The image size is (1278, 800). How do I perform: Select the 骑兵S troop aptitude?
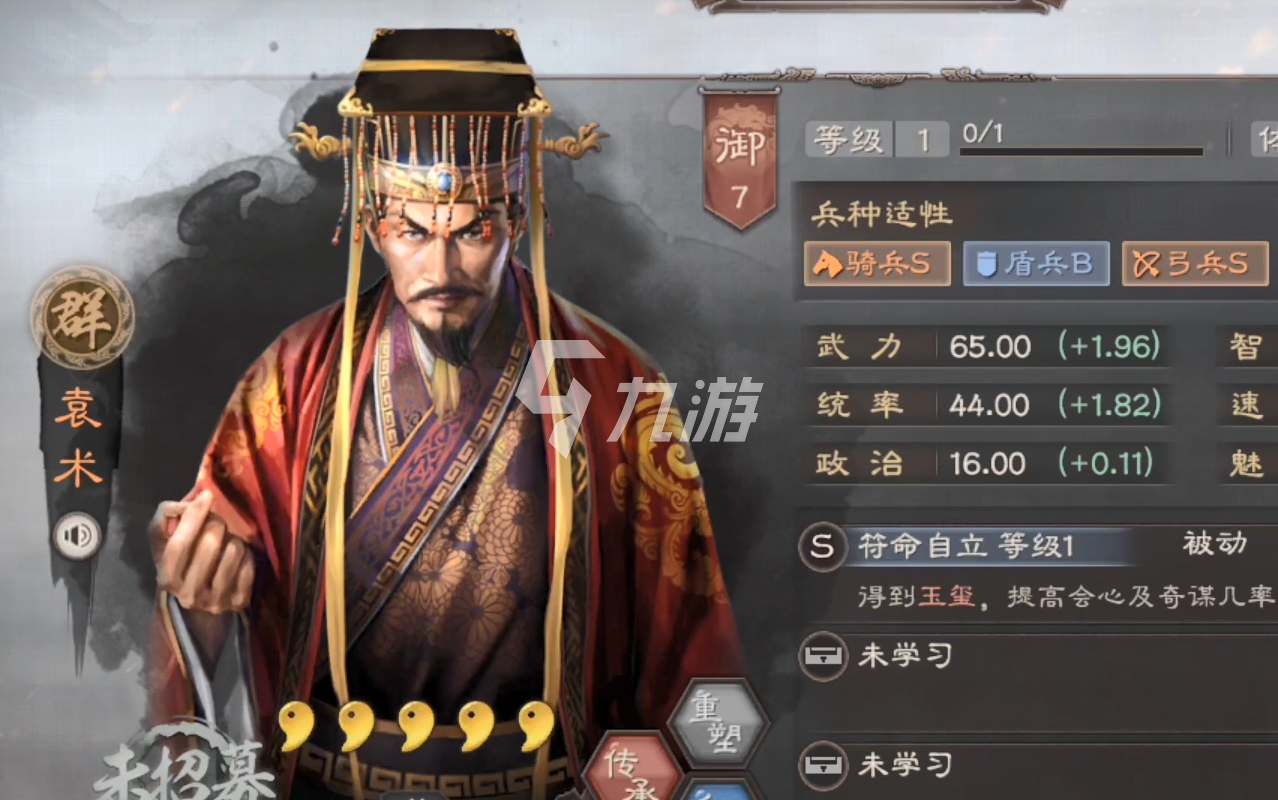pyautogui.click(x=877, y=264)
